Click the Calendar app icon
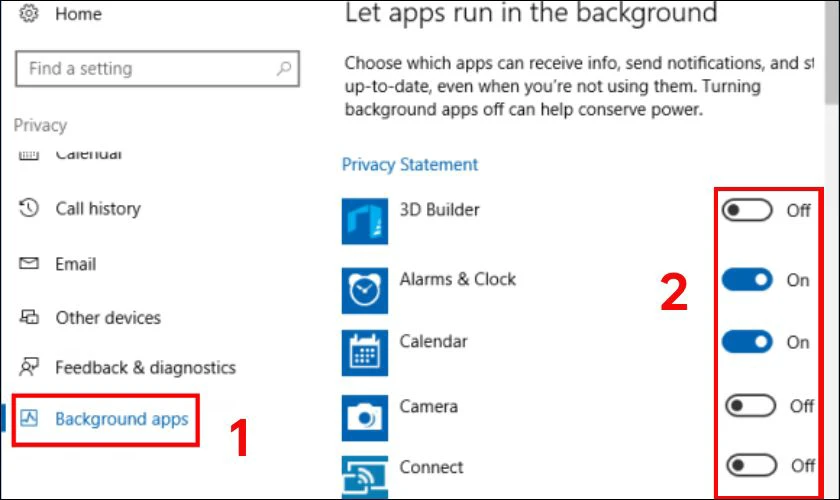This screenshot has width=840, height=500. click(365, 353)
